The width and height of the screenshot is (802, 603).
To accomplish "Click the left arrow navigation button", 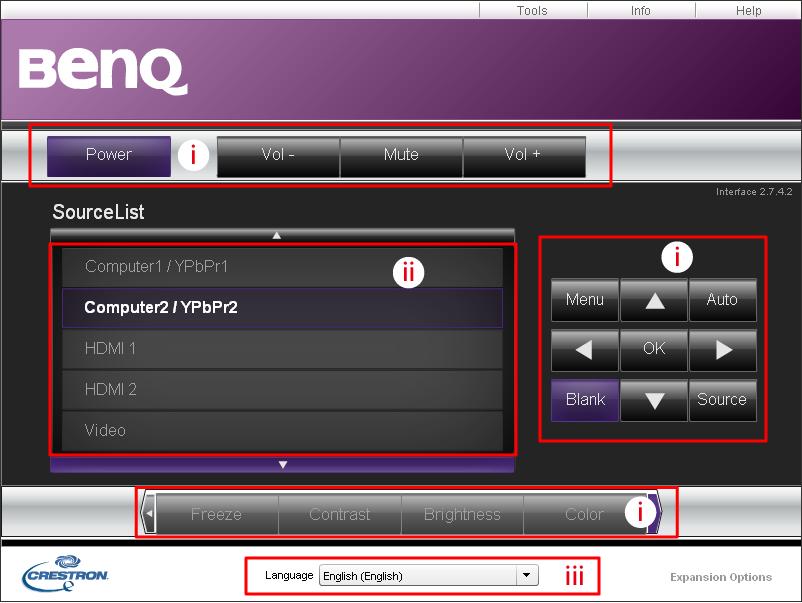I will (585, 350).
